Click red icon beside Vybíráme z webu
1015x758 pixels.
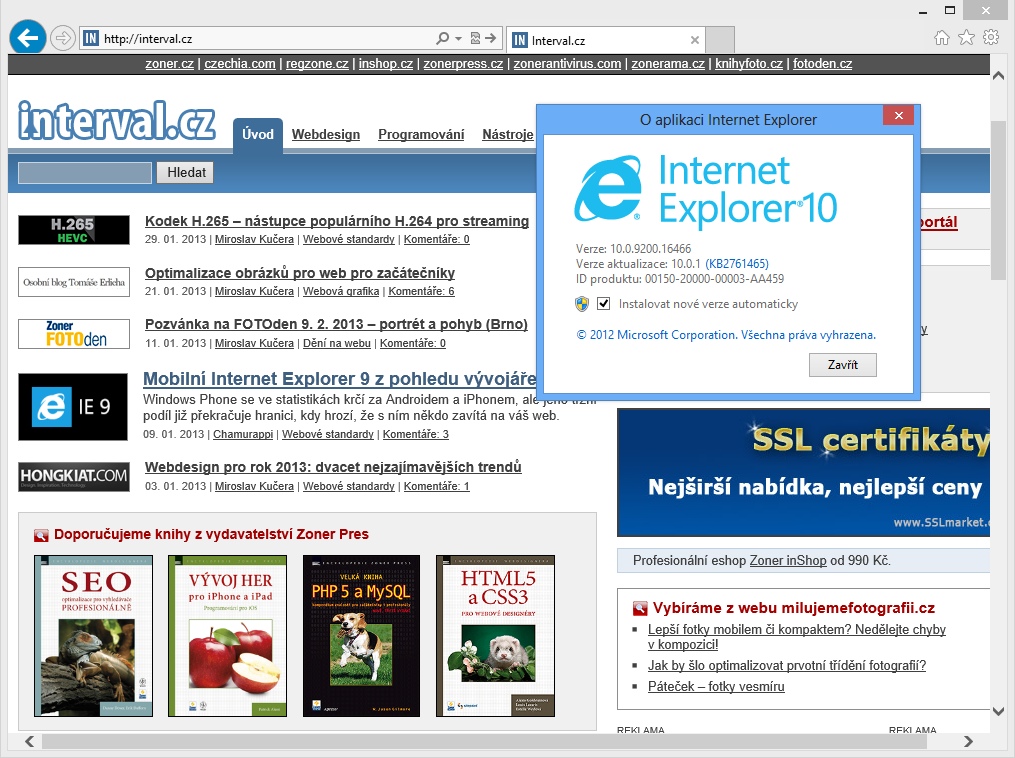[640, 608]
